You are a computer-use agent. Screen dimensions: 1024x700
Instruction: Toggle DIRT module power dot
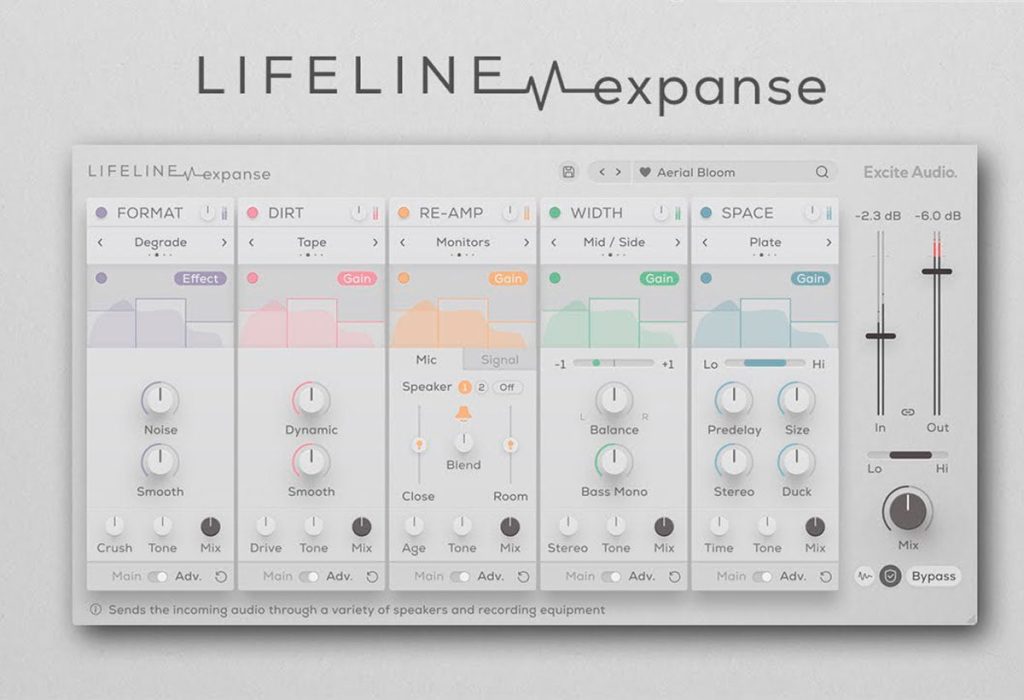pyautogui.click(x=252, y=213)
